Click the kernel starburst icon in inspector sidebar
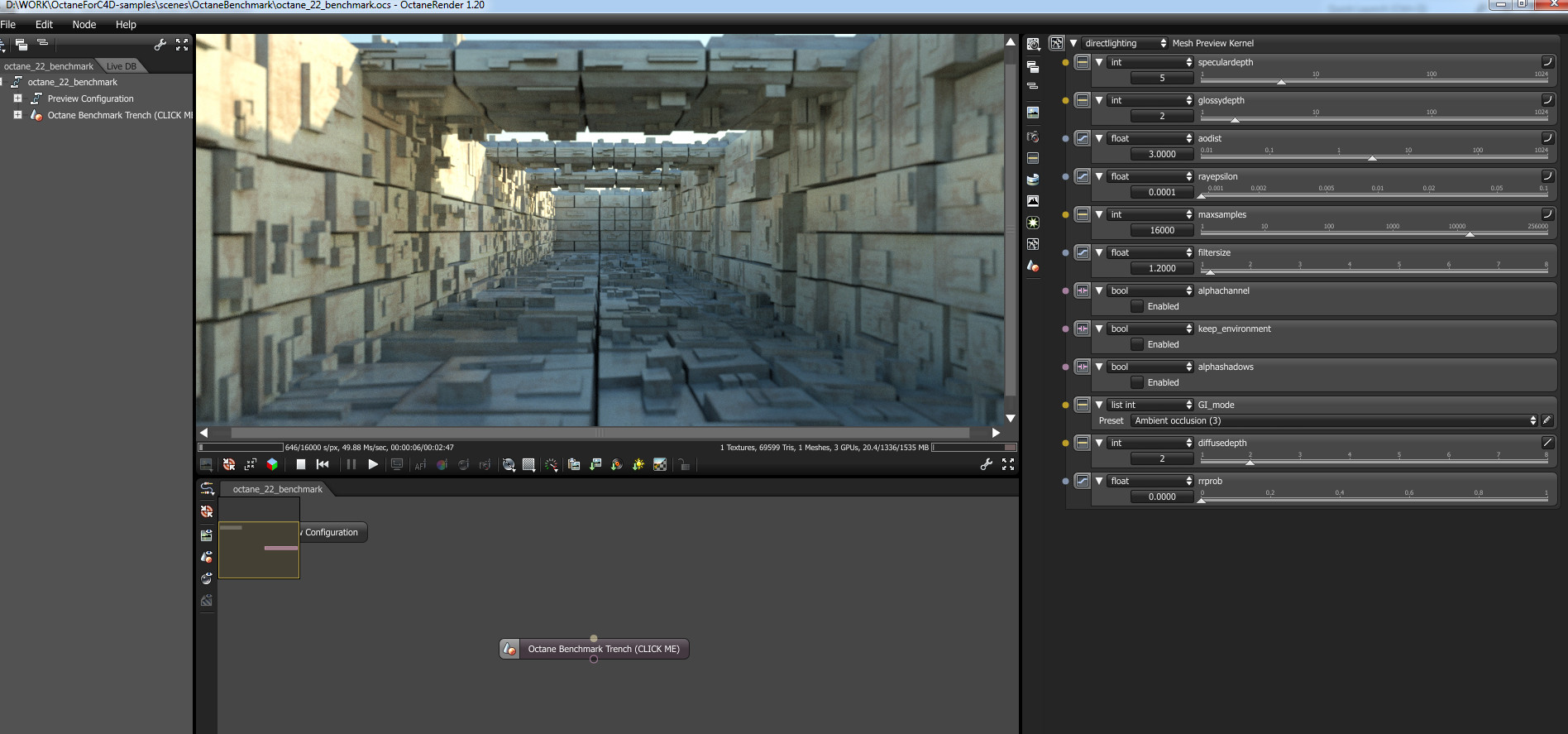This screenshot has width=1568, height=734. (1033, 223)
